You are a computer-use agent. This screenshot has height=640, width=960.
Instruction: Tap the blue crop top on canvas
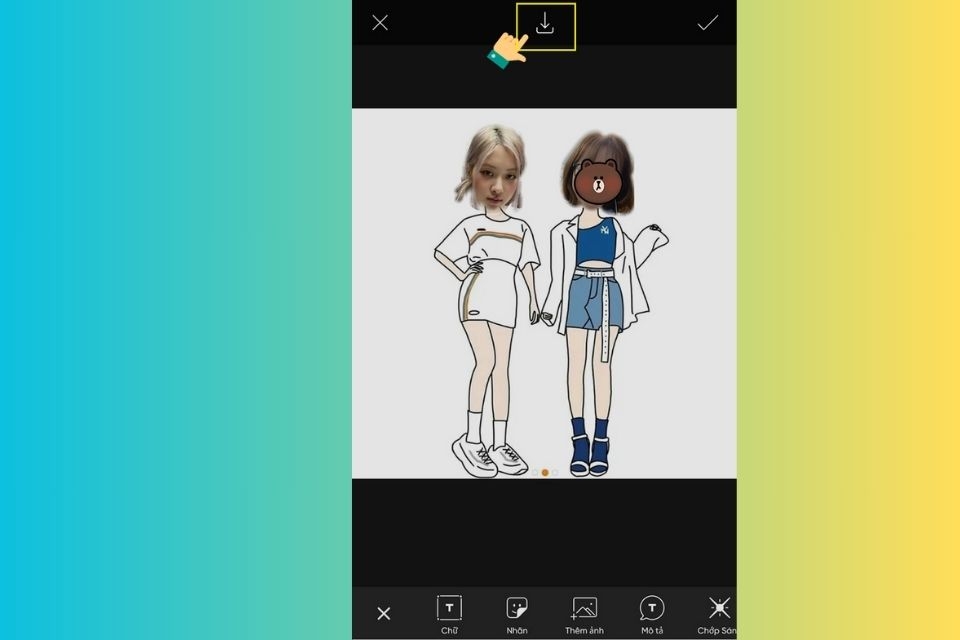point(595,241)
